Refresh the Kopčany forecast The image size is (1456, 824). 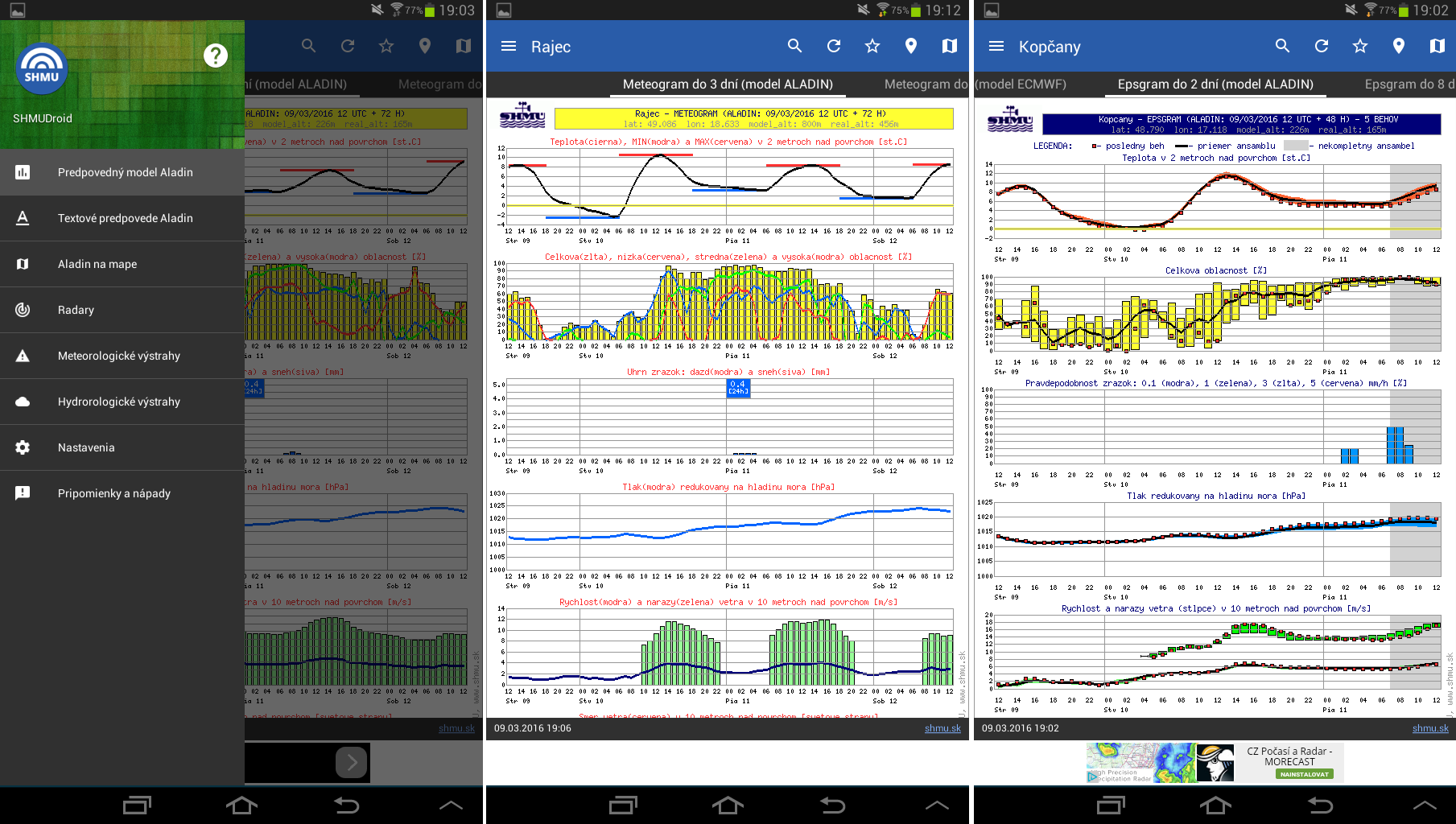[x=1321, y=47]
